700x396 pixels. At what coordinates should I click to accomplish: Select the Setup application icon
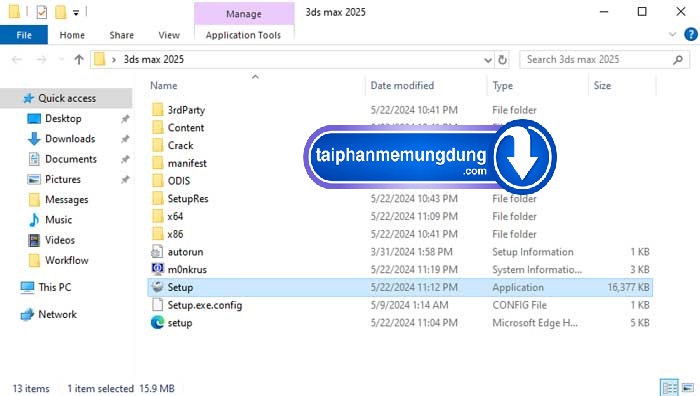[157, 287]
